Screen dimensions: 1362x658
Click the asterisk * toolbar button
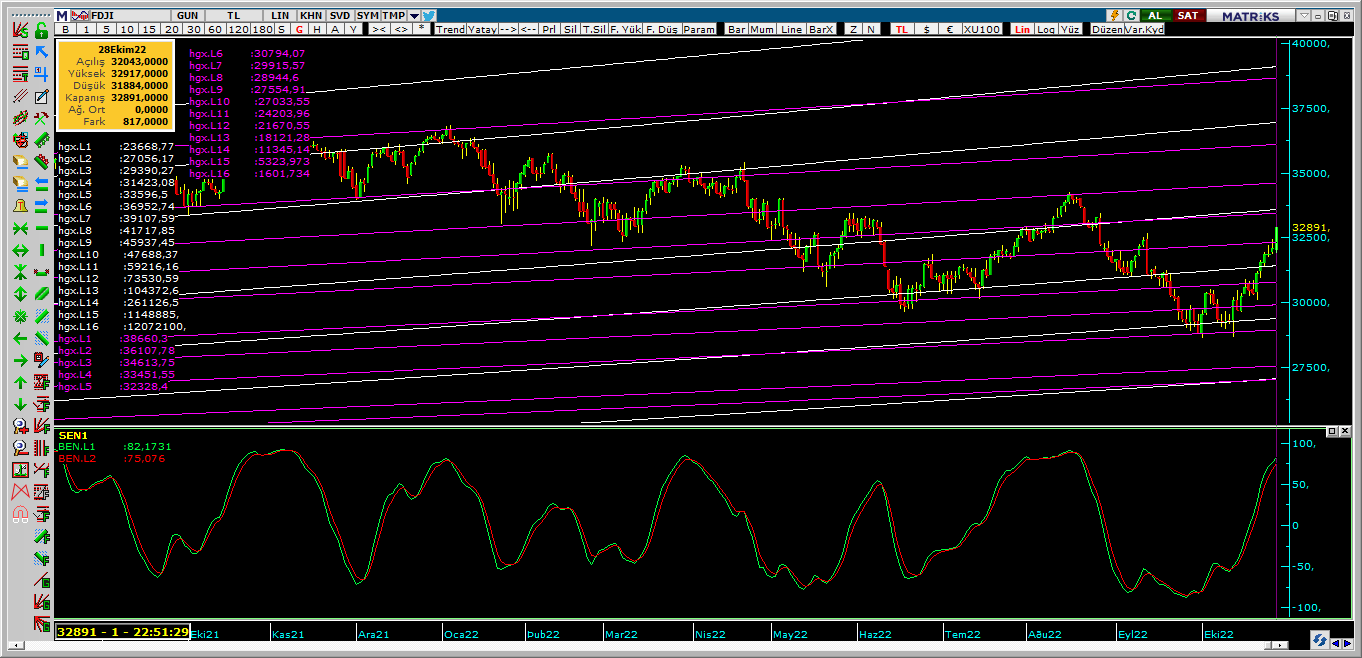click(421, 29)
